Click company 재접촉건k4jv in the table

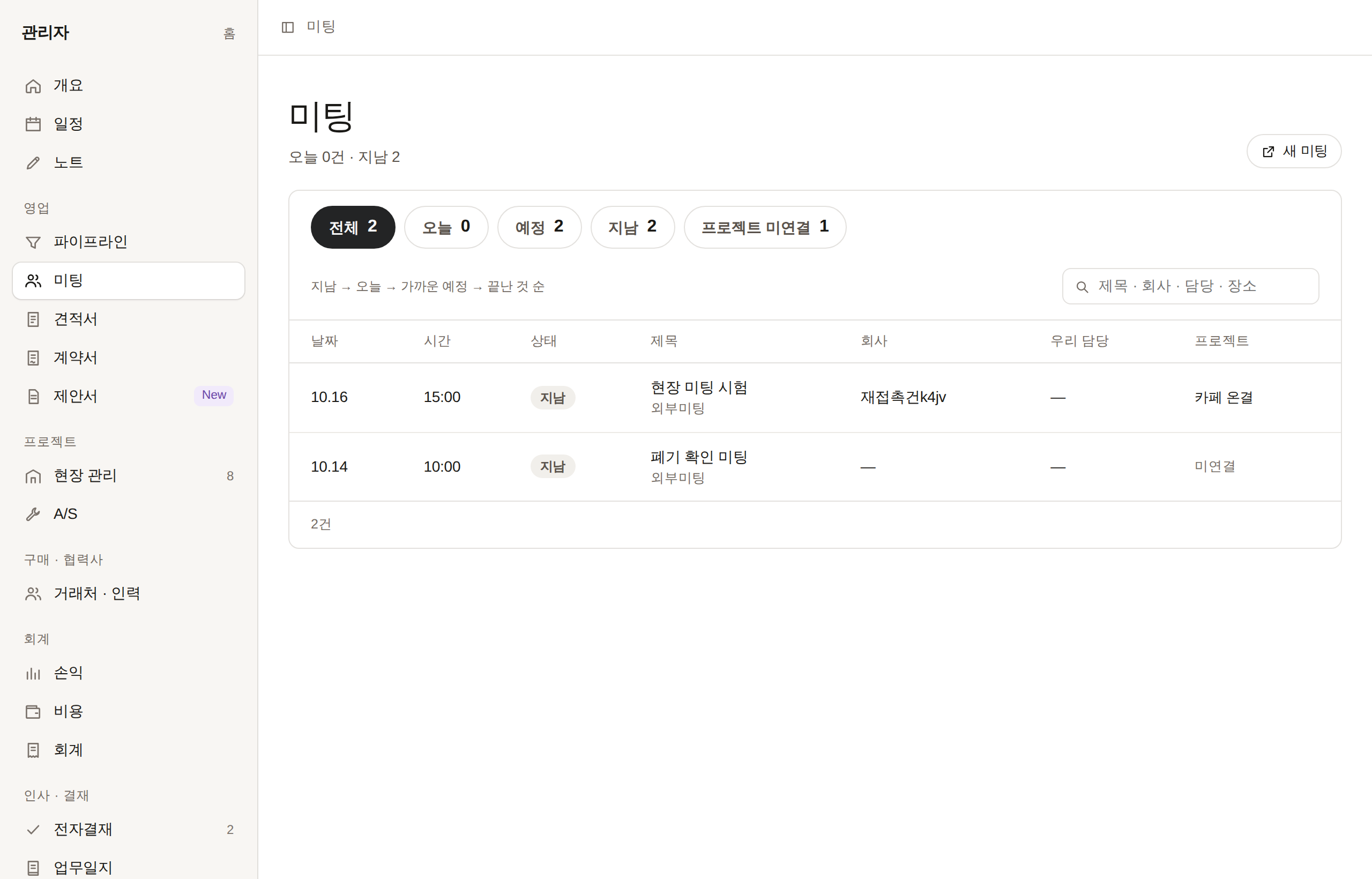903,397
